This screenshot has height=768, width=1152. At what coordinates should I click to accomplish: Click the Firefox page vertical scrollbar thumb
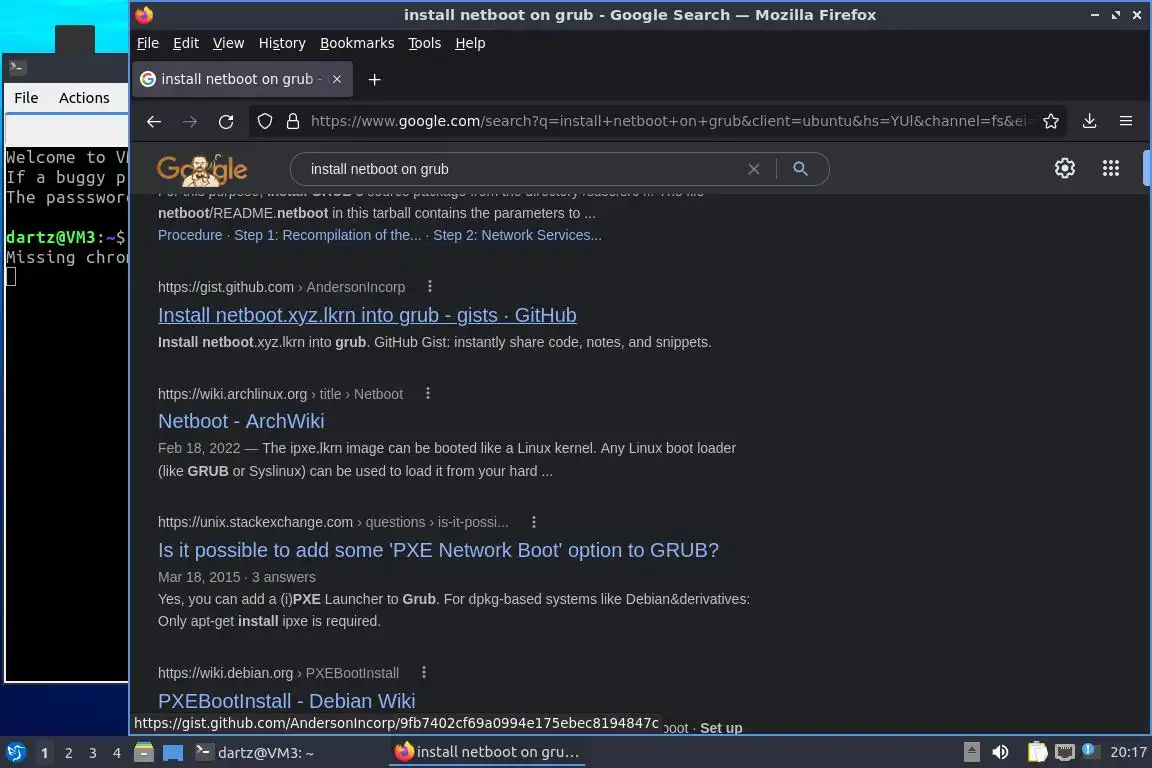pyautogui.click(x=1147, y=168)
